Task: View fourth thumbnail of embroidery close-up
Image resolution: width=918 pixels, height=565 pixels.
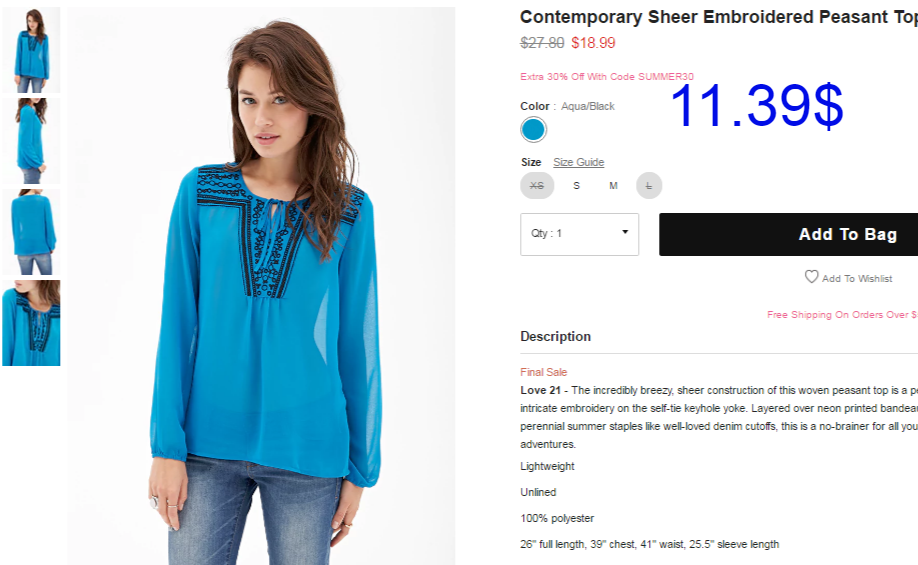Action: [x=31, y=323]
